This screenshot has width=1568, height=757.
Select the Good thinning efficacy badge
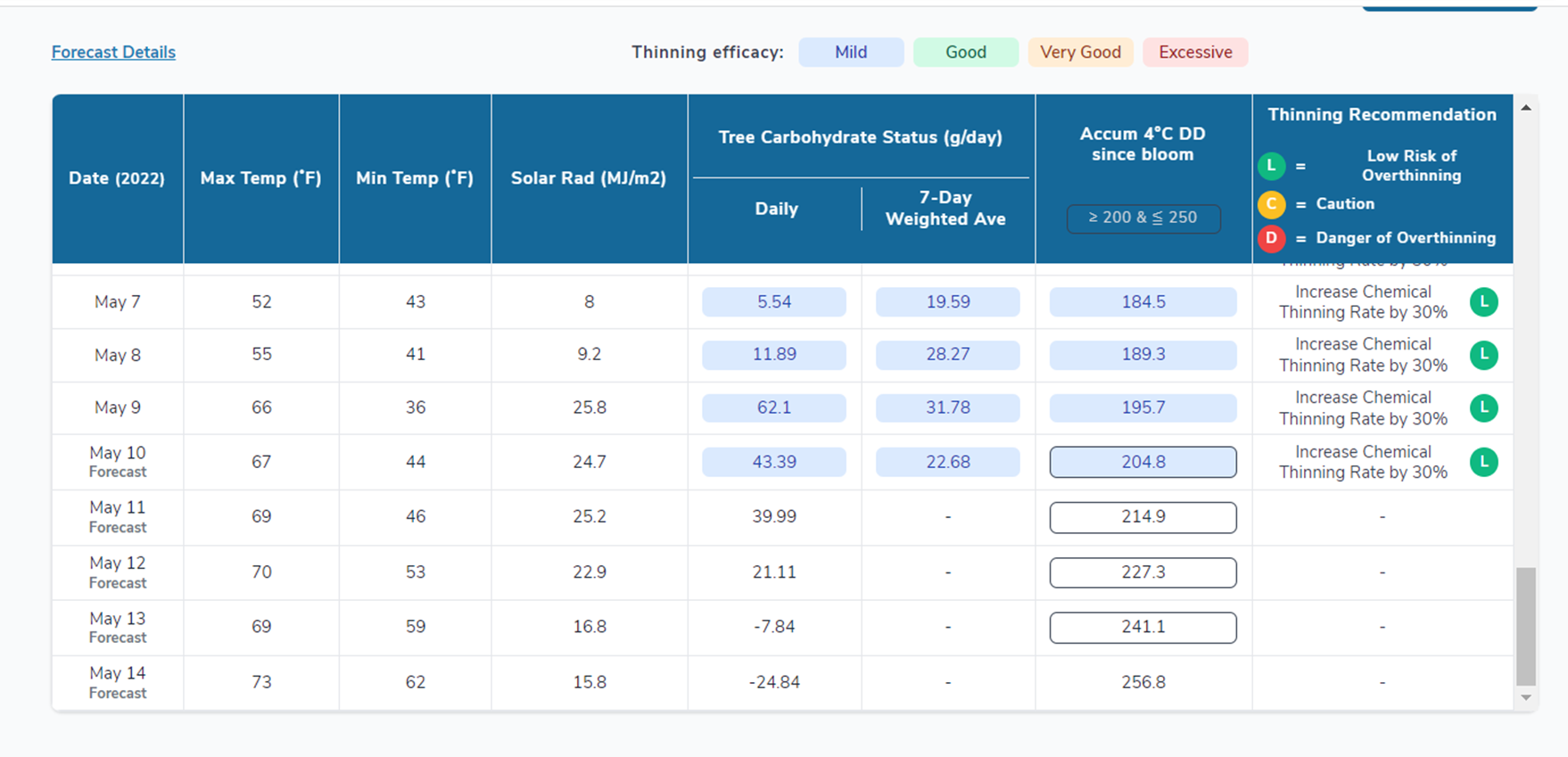[965, 52]
